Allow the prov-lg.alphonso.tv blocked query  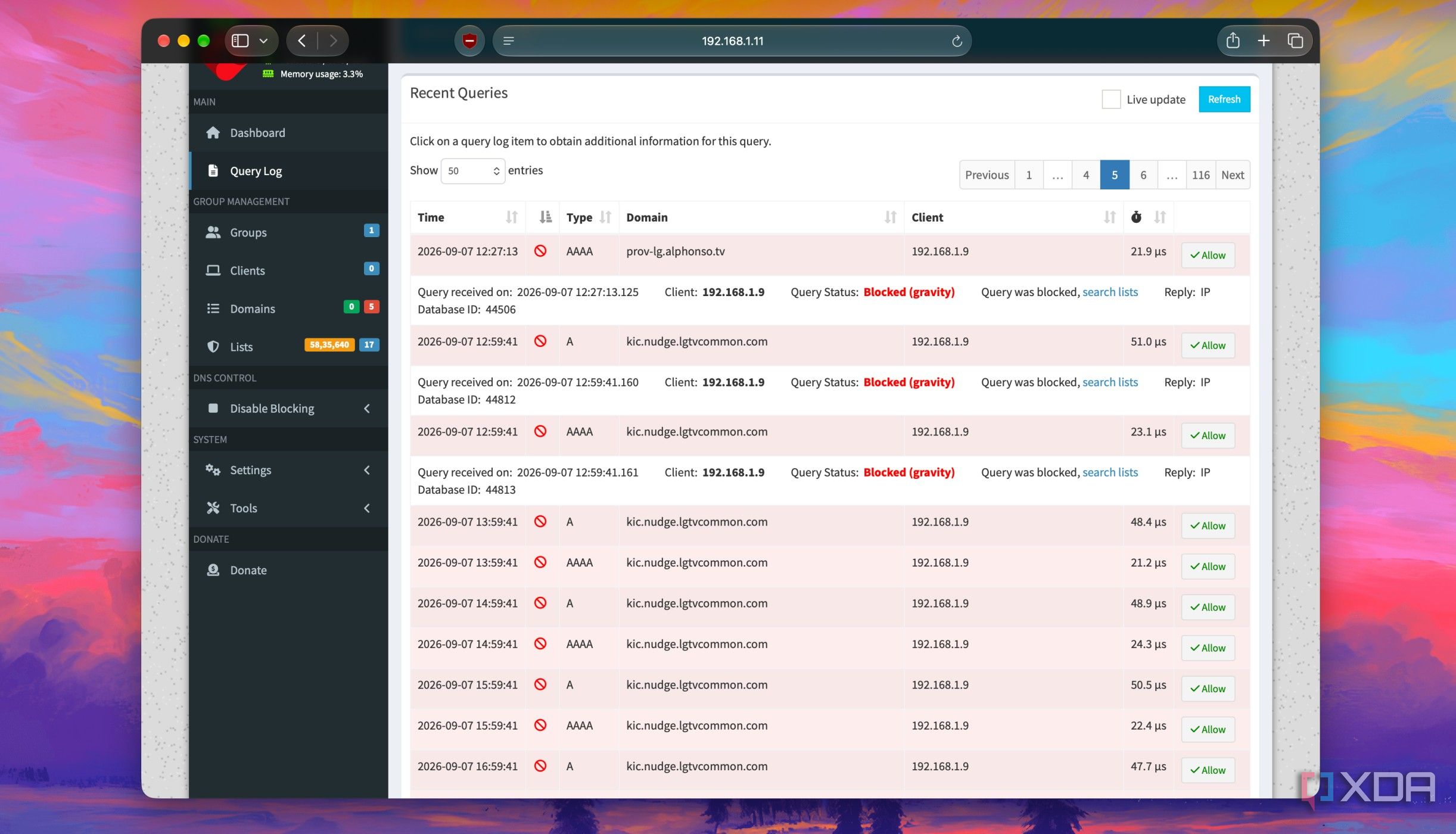[1208, 256]
